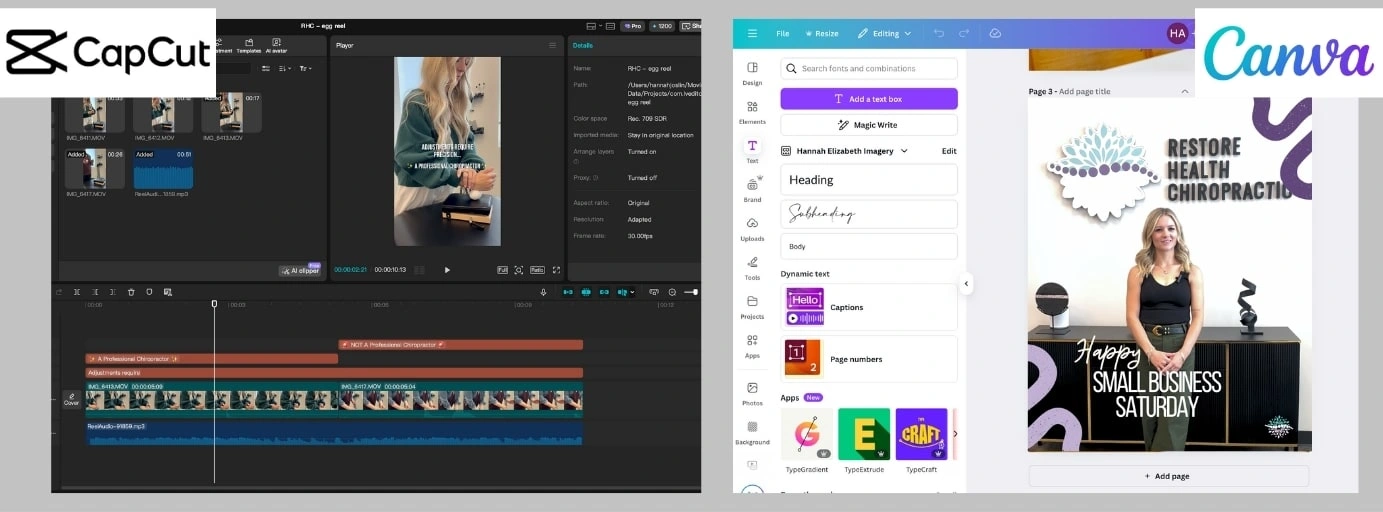Open CapCut layout dropdown in title bar
Viewport: 1383px width, 512px height.
pos(595,26)
